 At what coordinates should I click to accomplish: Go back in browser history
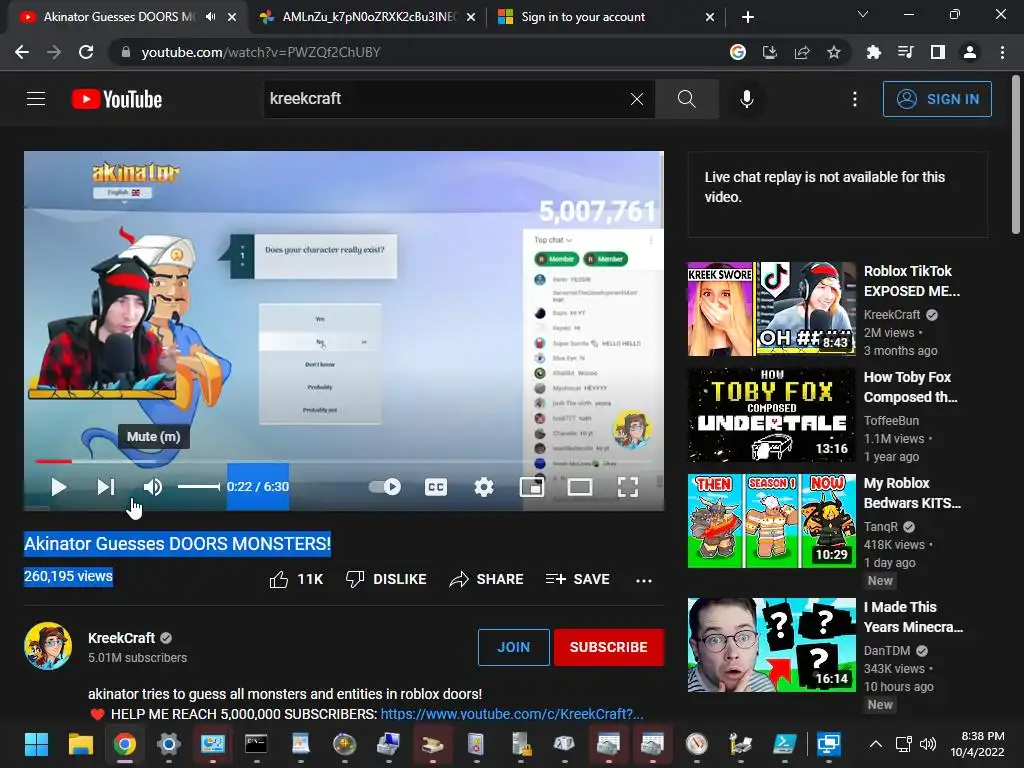(x=22, y=52)
